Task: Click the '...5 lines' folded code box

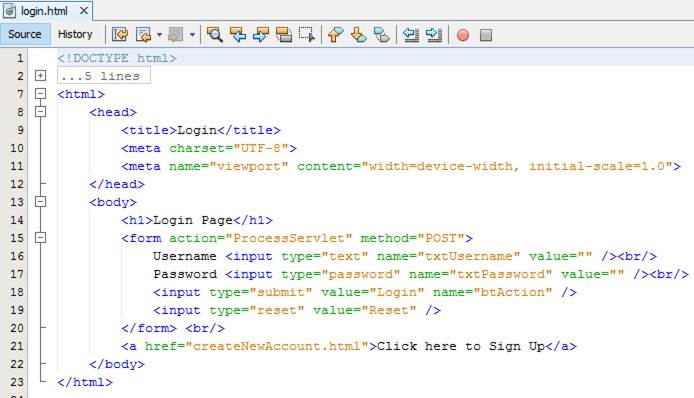Action: [x=104, y=76]
